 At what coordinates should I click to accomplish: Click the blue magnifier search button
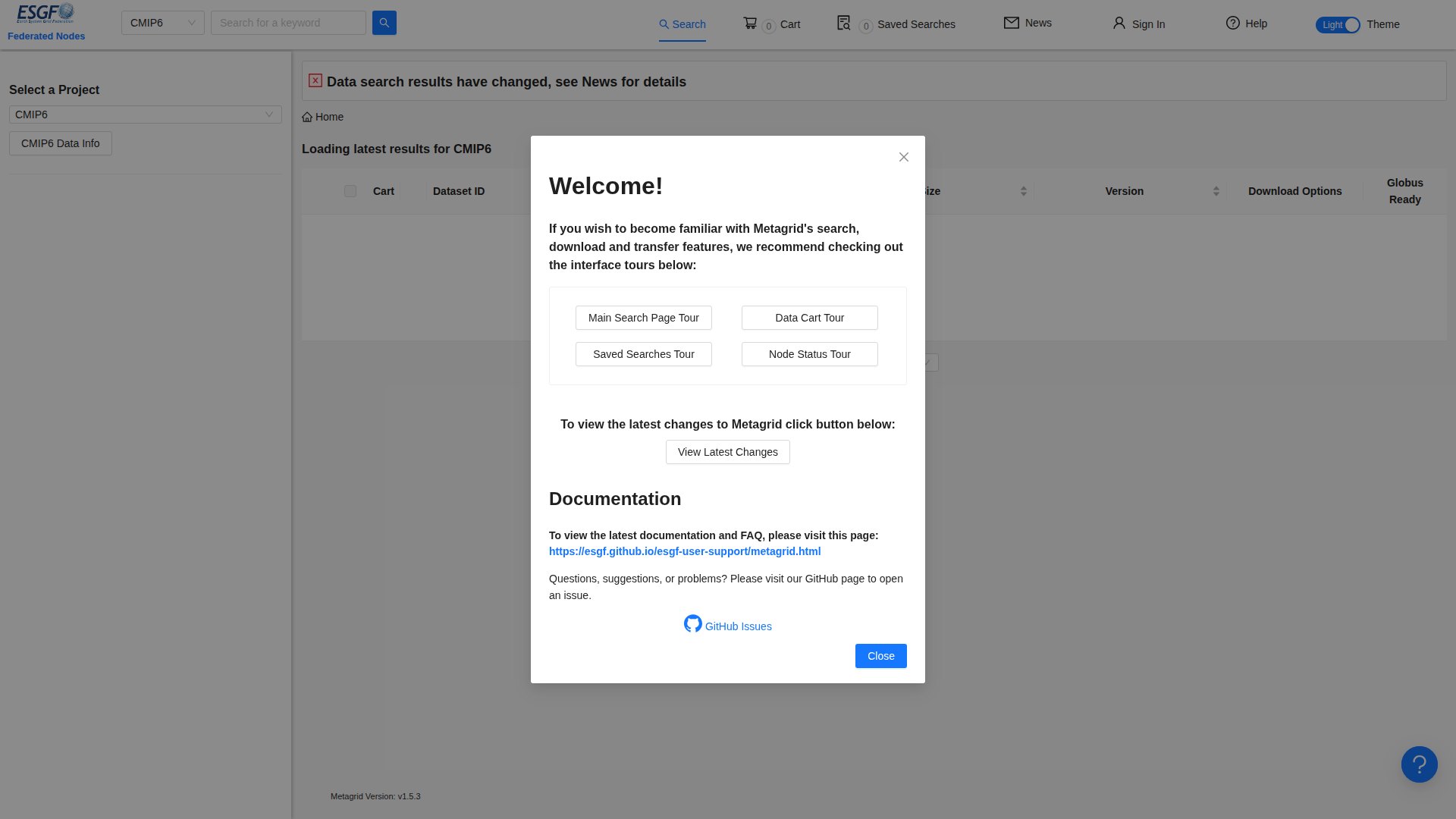(x=384, y=23)
